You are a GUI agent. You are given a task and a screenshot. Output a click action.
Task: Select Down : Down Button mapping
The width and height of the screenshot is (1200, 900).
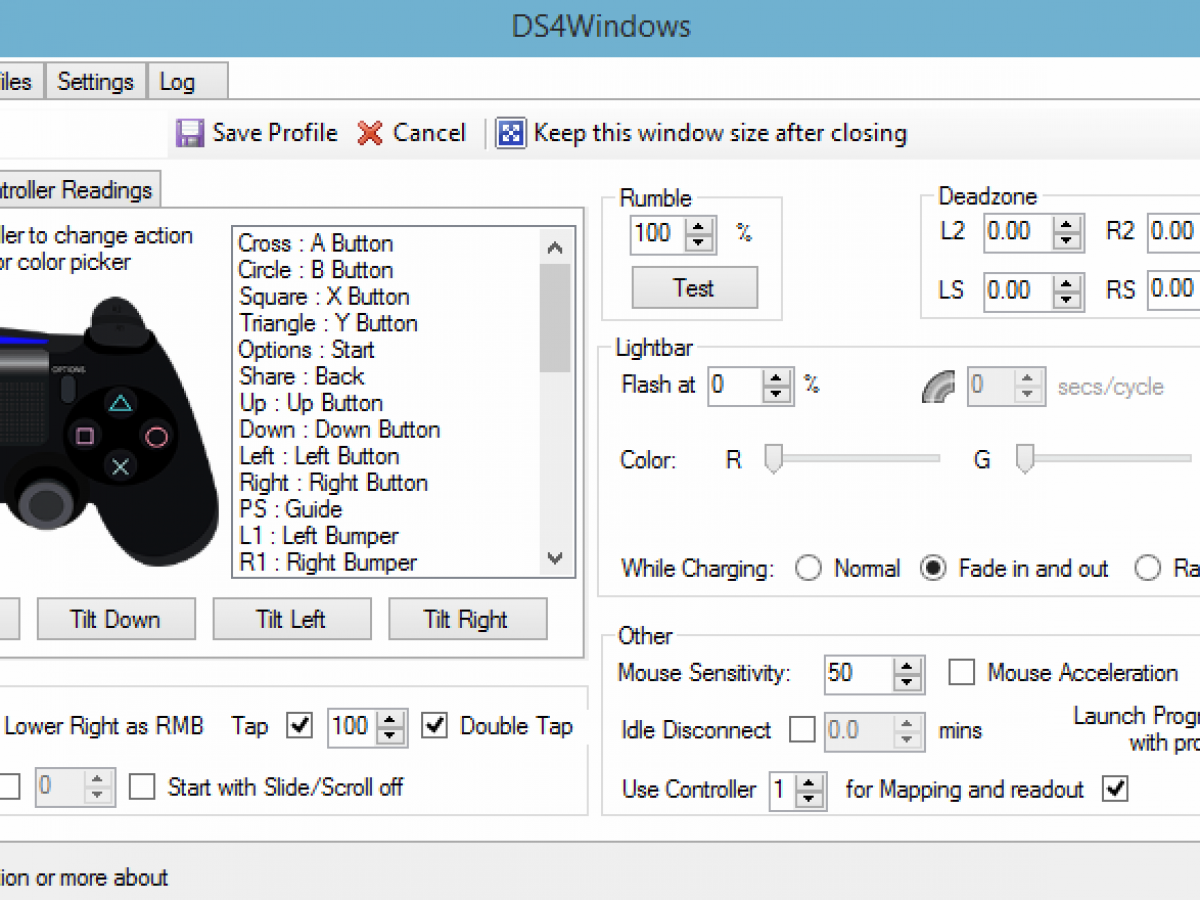[339, 430]
